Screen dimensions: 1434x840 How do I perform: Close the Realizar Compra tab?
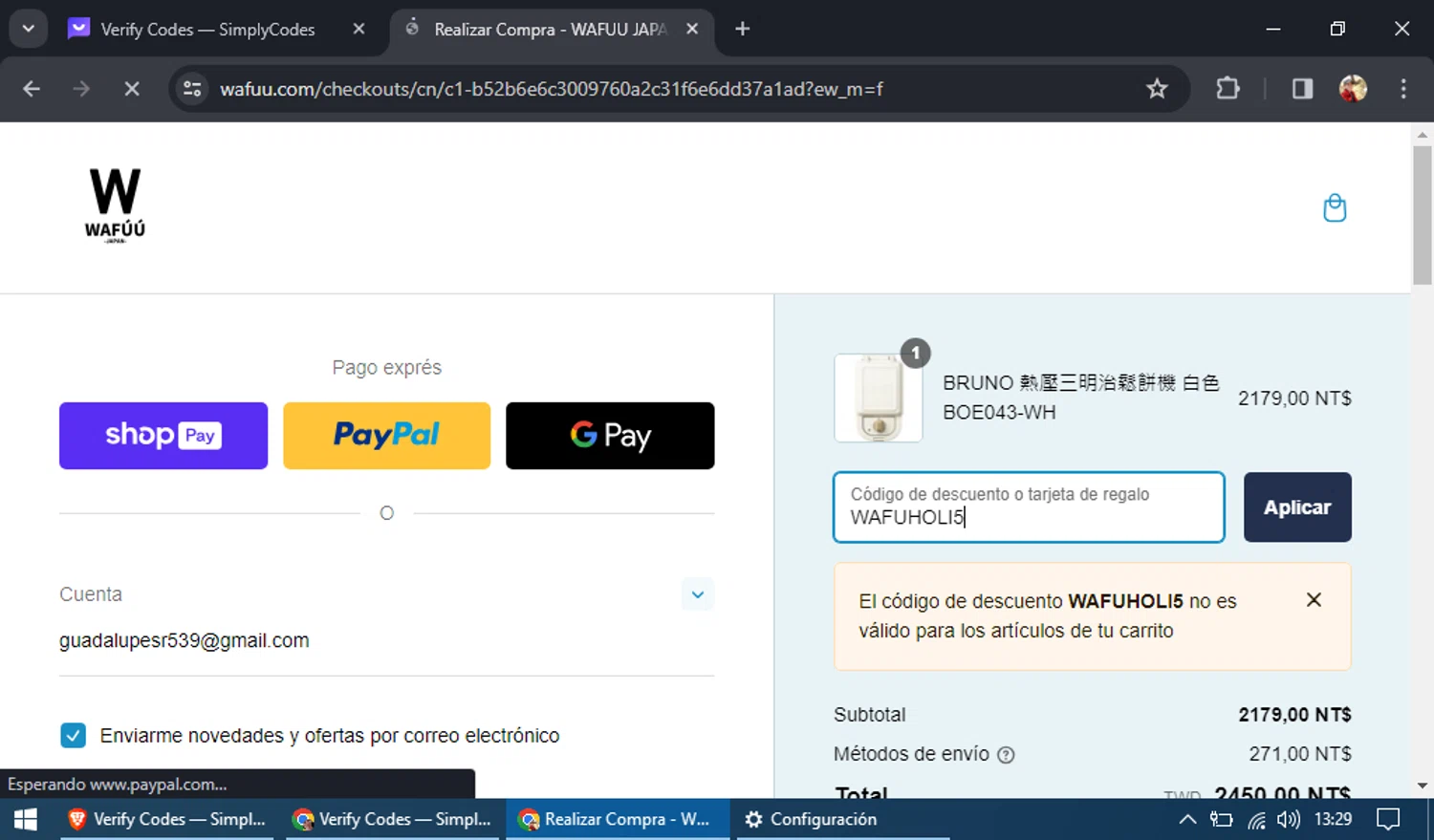pos(692,29)
